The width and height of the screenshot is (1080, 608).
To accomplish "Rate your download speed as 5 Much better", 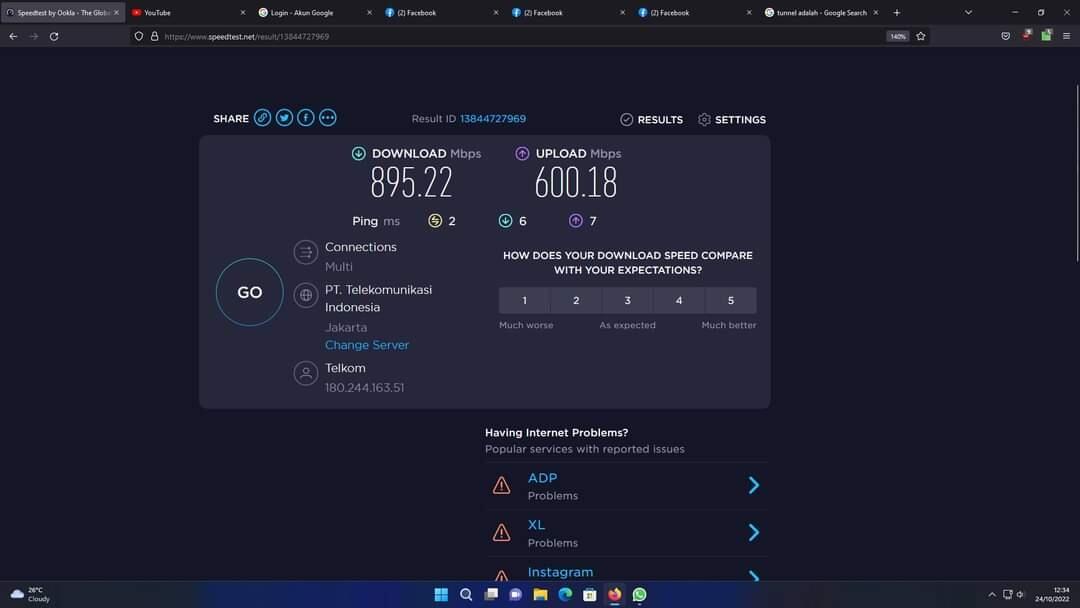I will (x=730, y=300).
